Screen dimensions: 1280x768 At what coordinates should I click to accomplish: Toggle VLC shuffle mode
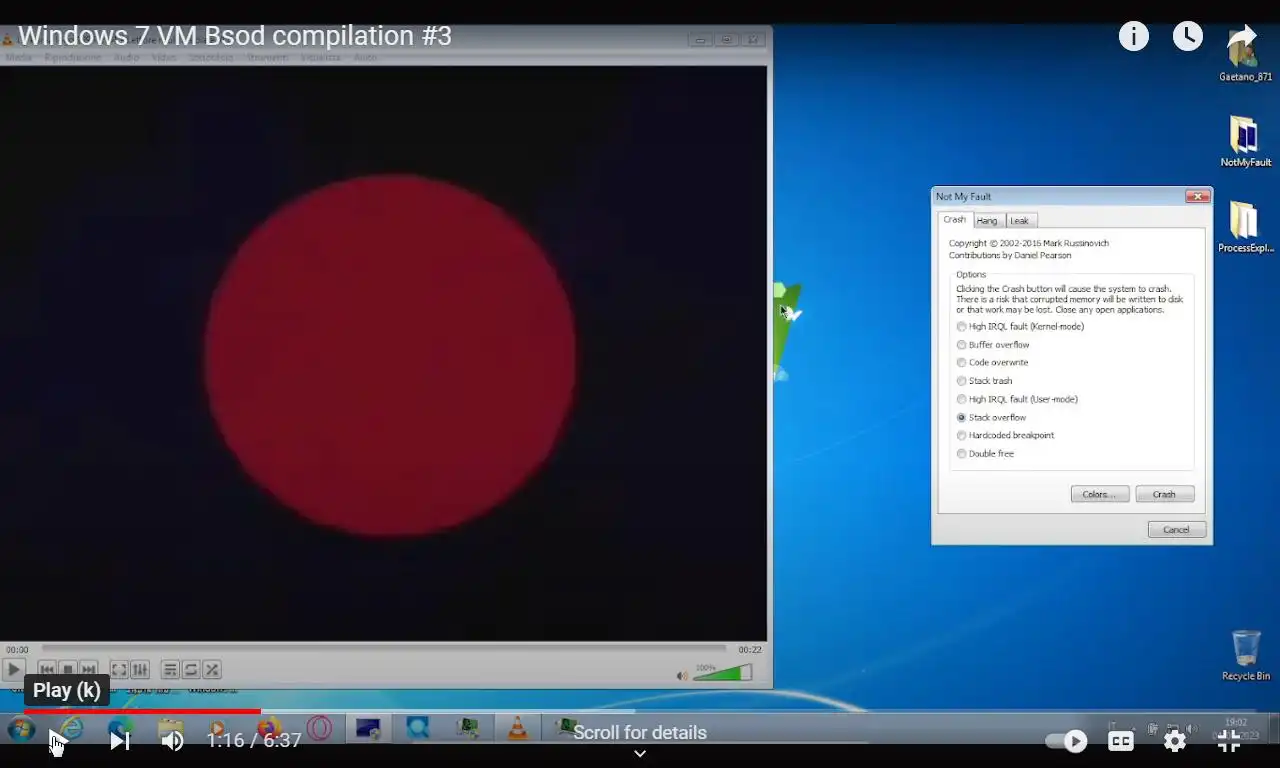(x=212, y=670)
